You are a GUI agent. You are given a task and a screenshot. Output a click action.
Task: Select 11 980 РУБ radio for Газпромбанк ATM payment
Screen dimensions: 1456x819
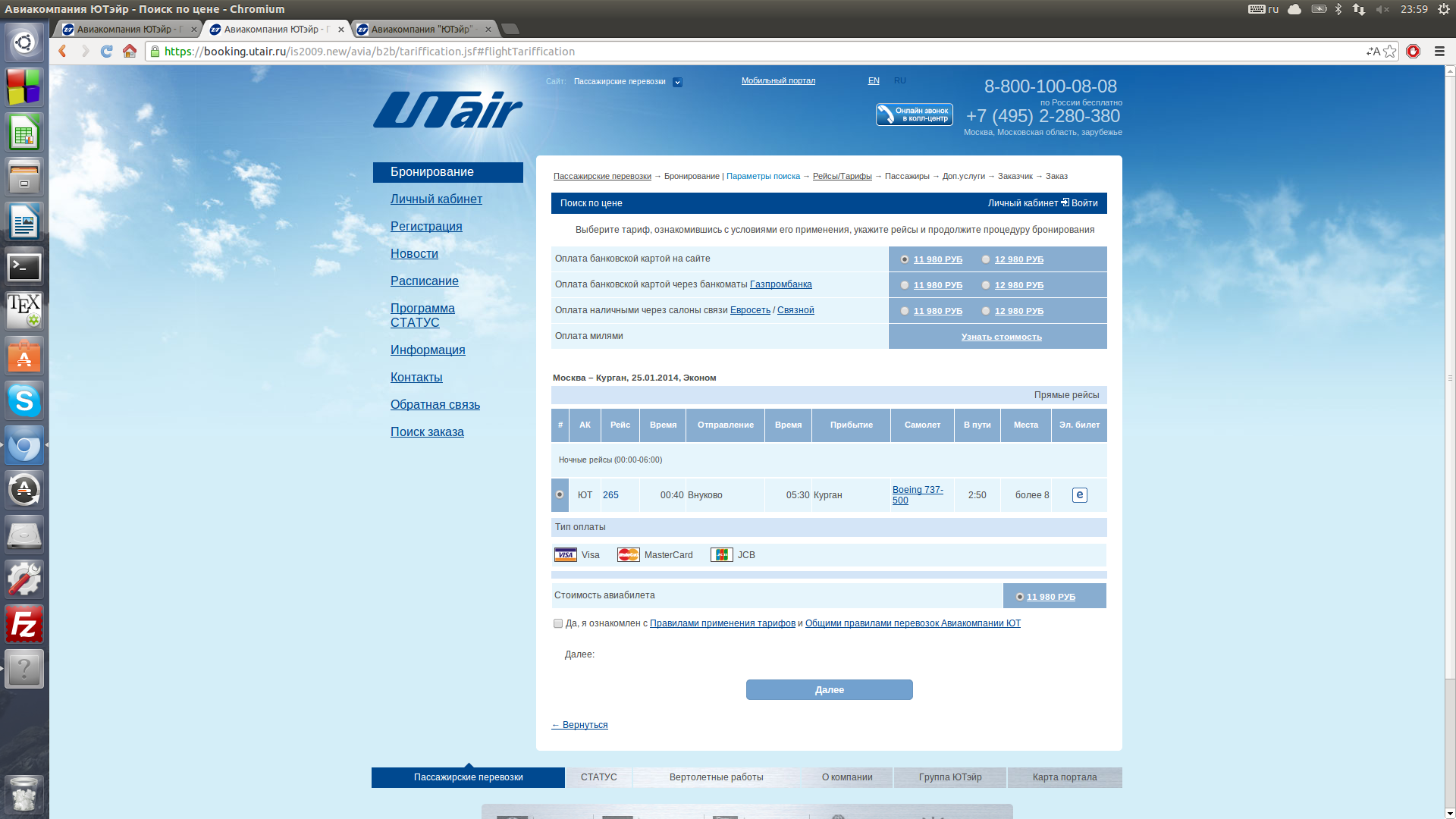pos(905,285)
